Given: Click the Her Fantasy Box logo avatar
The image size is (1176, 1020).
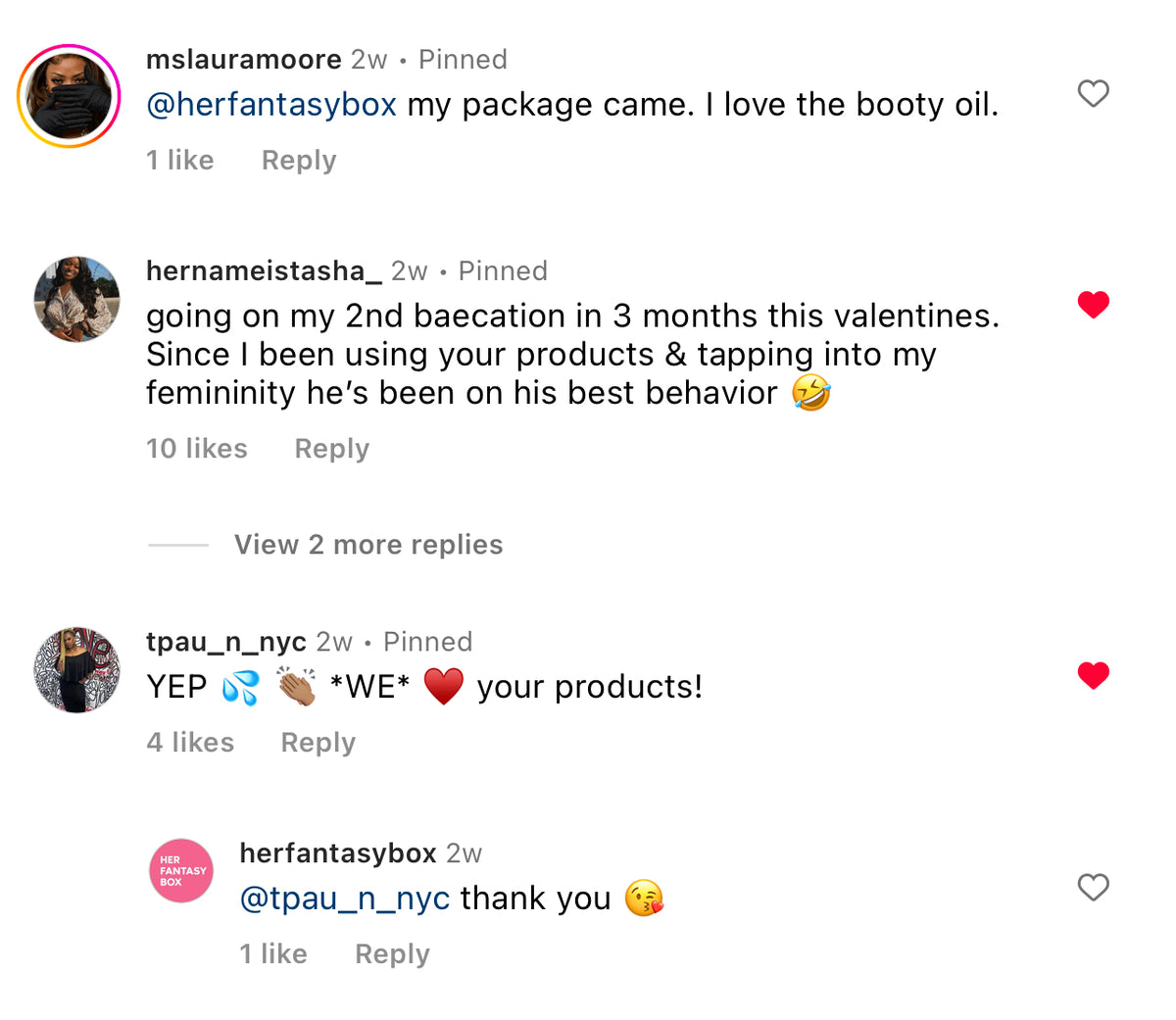Looking at the screenshot, I should (x=180, y=870).
